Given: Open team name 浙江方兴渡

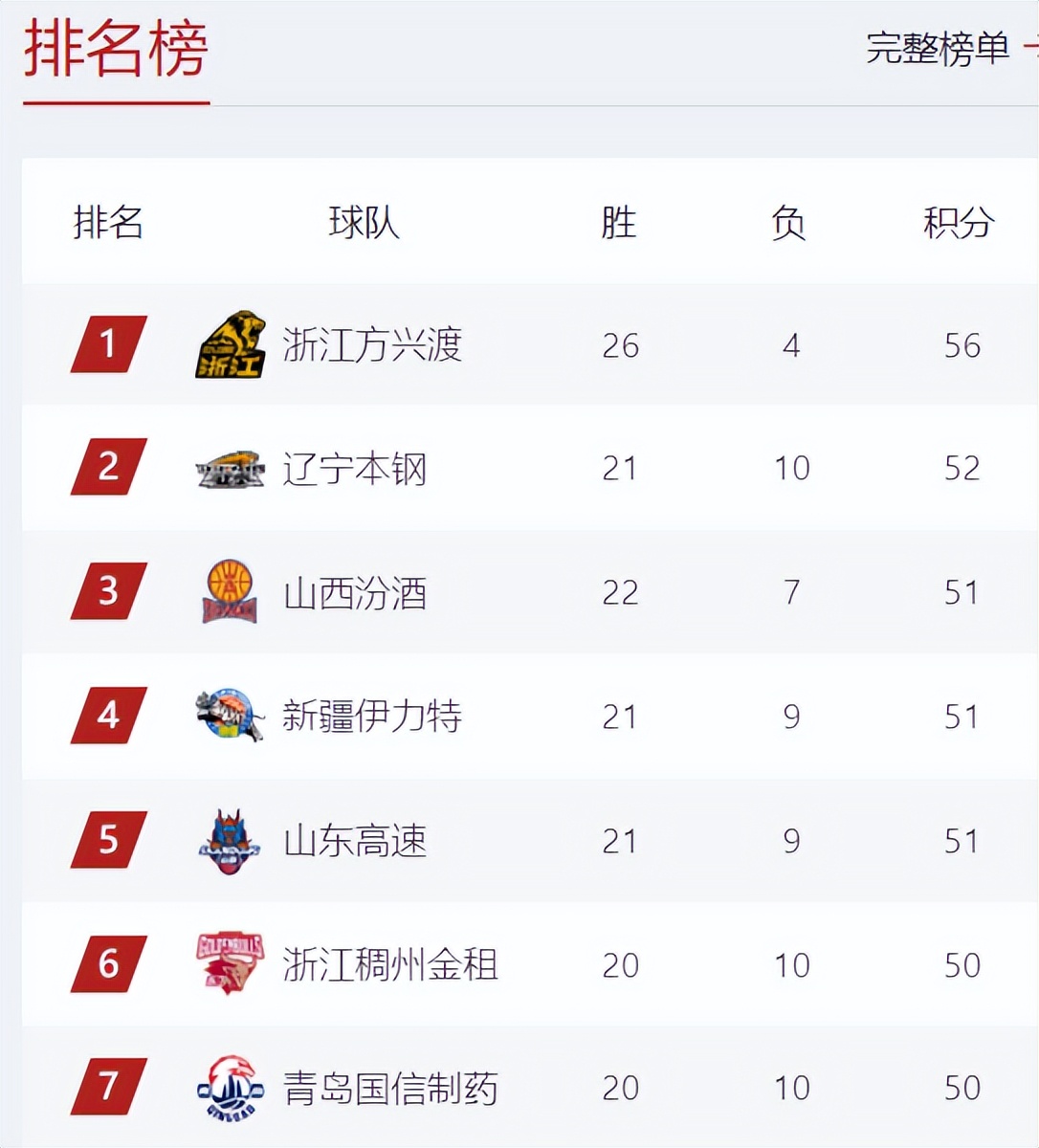Looking at the screenshot, I should click(x=372, y=344).
